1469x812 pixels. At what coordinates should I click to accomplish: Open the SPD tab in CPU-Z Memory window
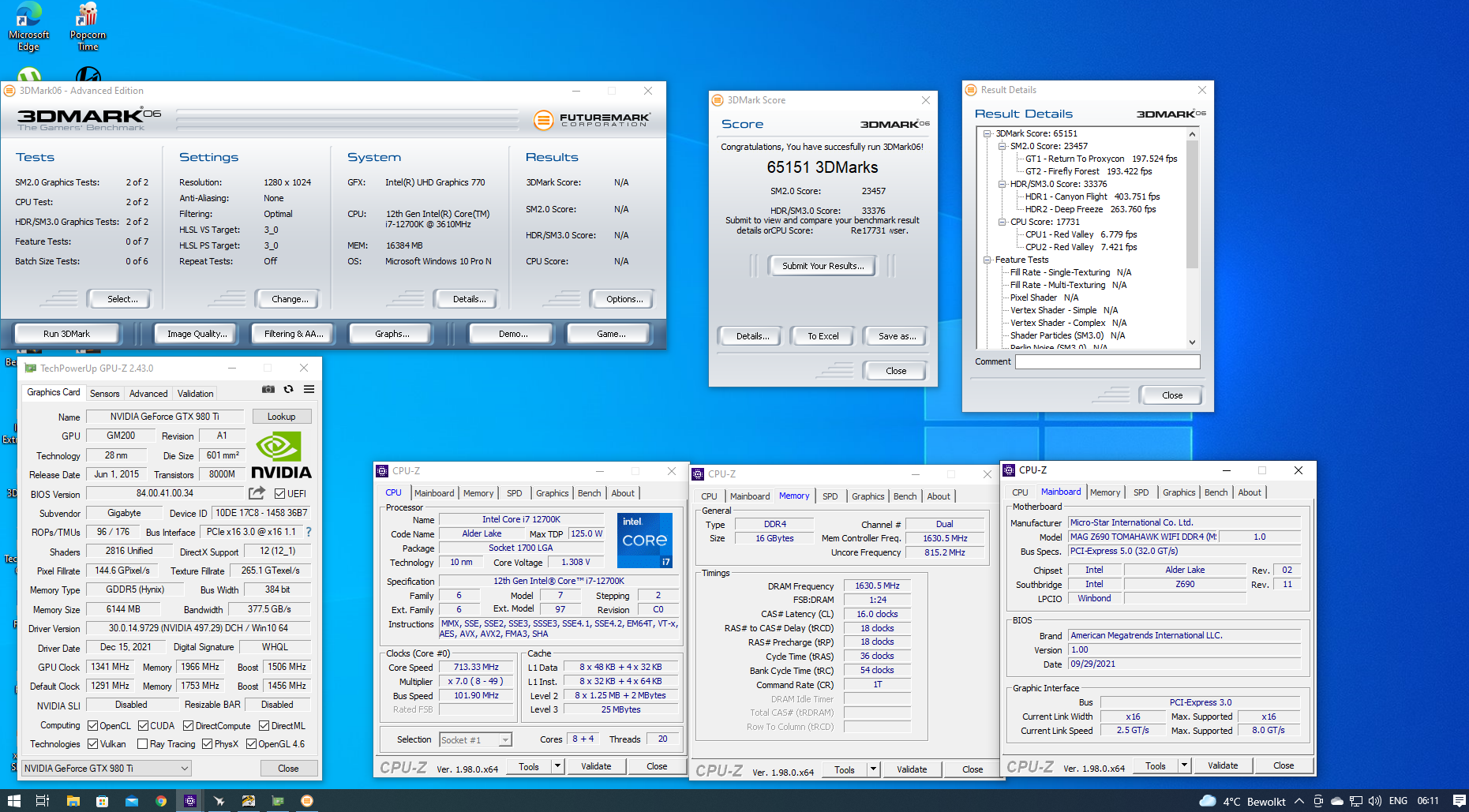coord(830,496)
